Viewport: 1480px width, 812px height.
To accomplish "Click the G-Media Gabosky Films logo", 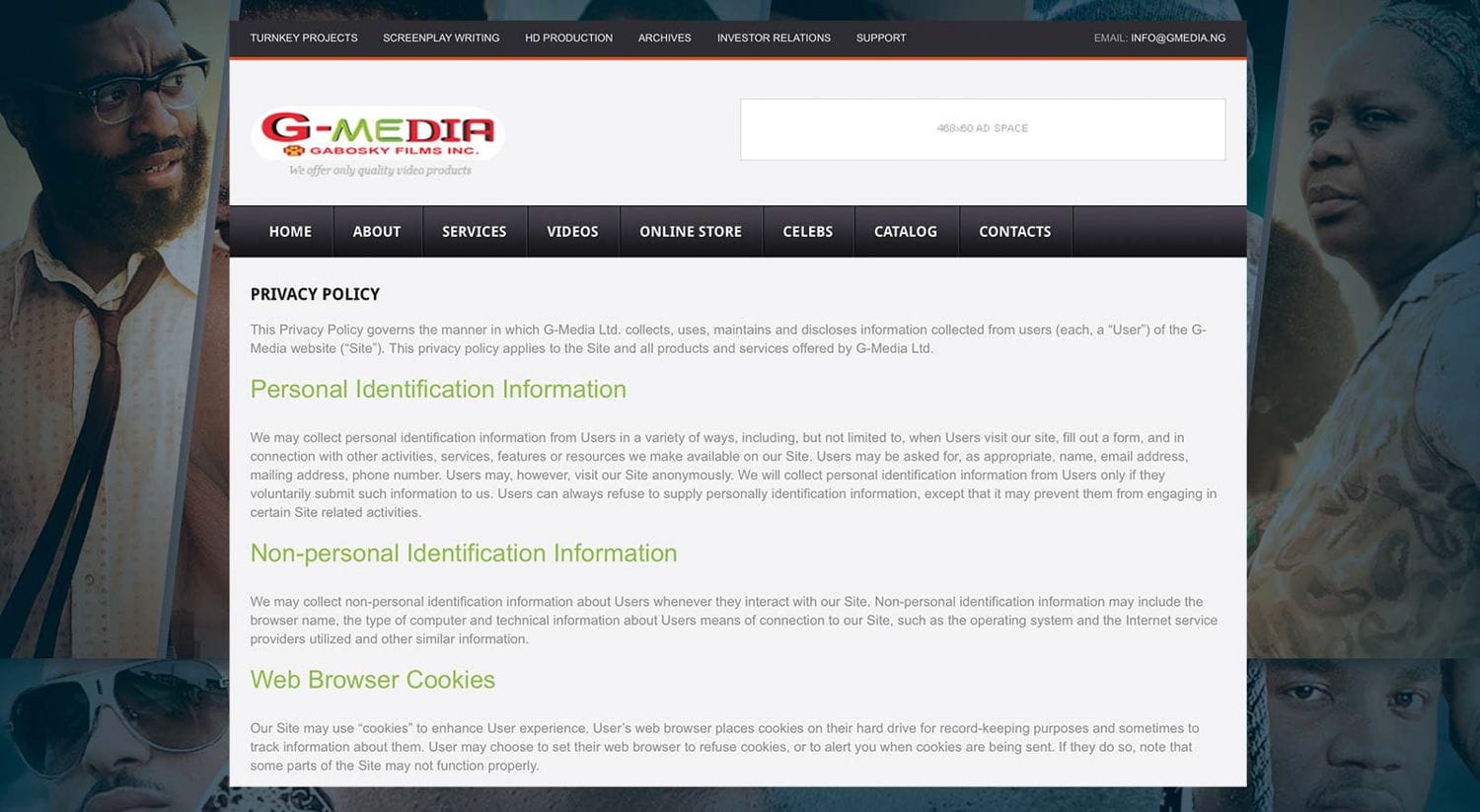I will pos(378,134).
